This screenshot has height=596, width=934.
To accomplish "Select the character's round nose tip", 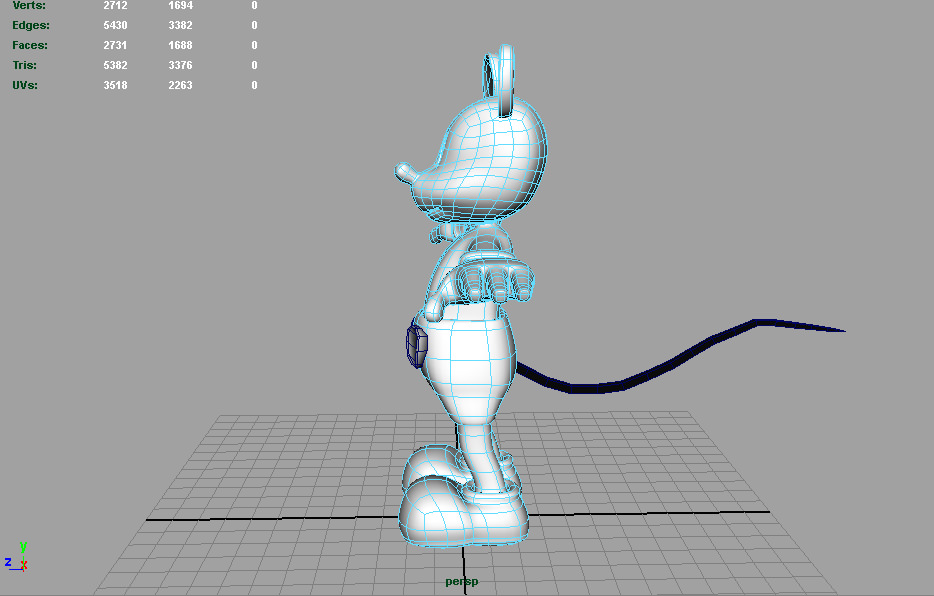I will coord(404,171).
